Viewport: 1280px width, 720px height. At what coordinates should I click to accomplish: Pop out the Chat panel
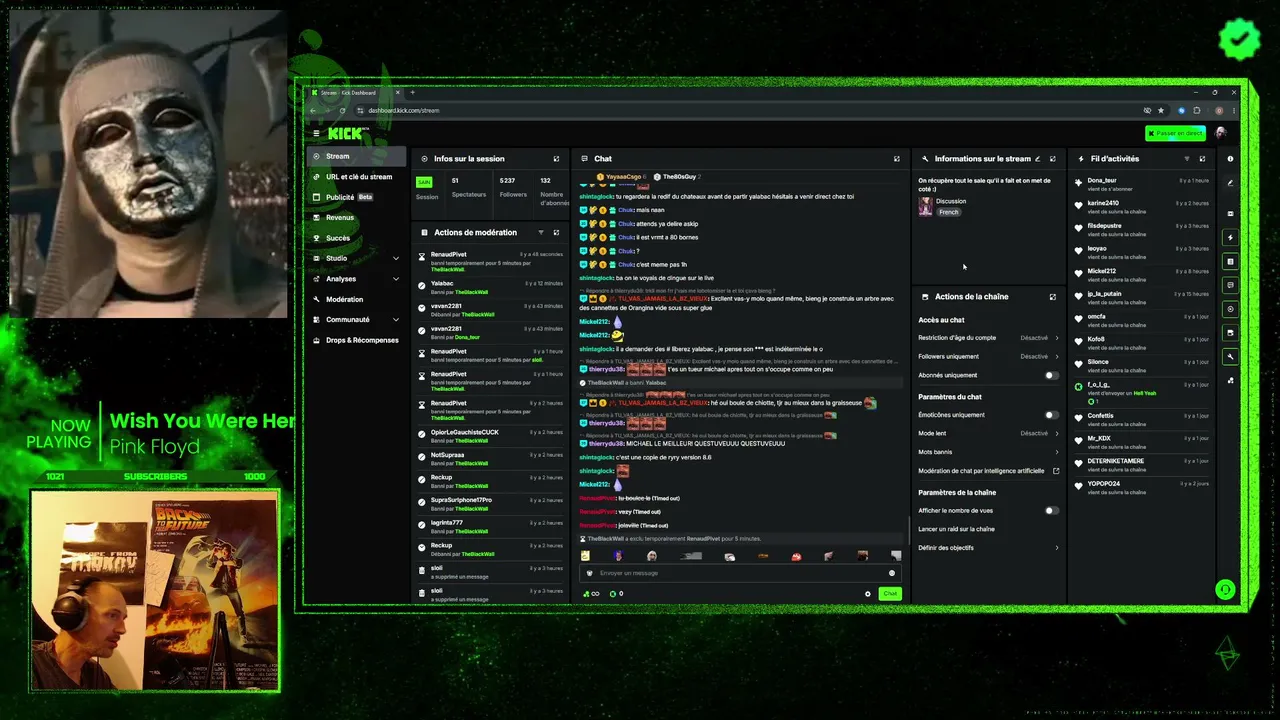(896, 158)
